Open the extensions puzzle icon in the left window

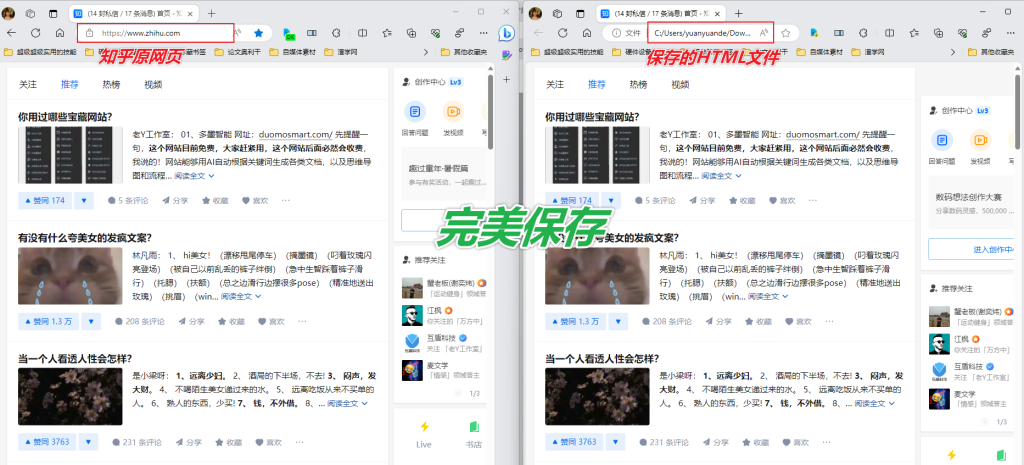coord(336,33)
